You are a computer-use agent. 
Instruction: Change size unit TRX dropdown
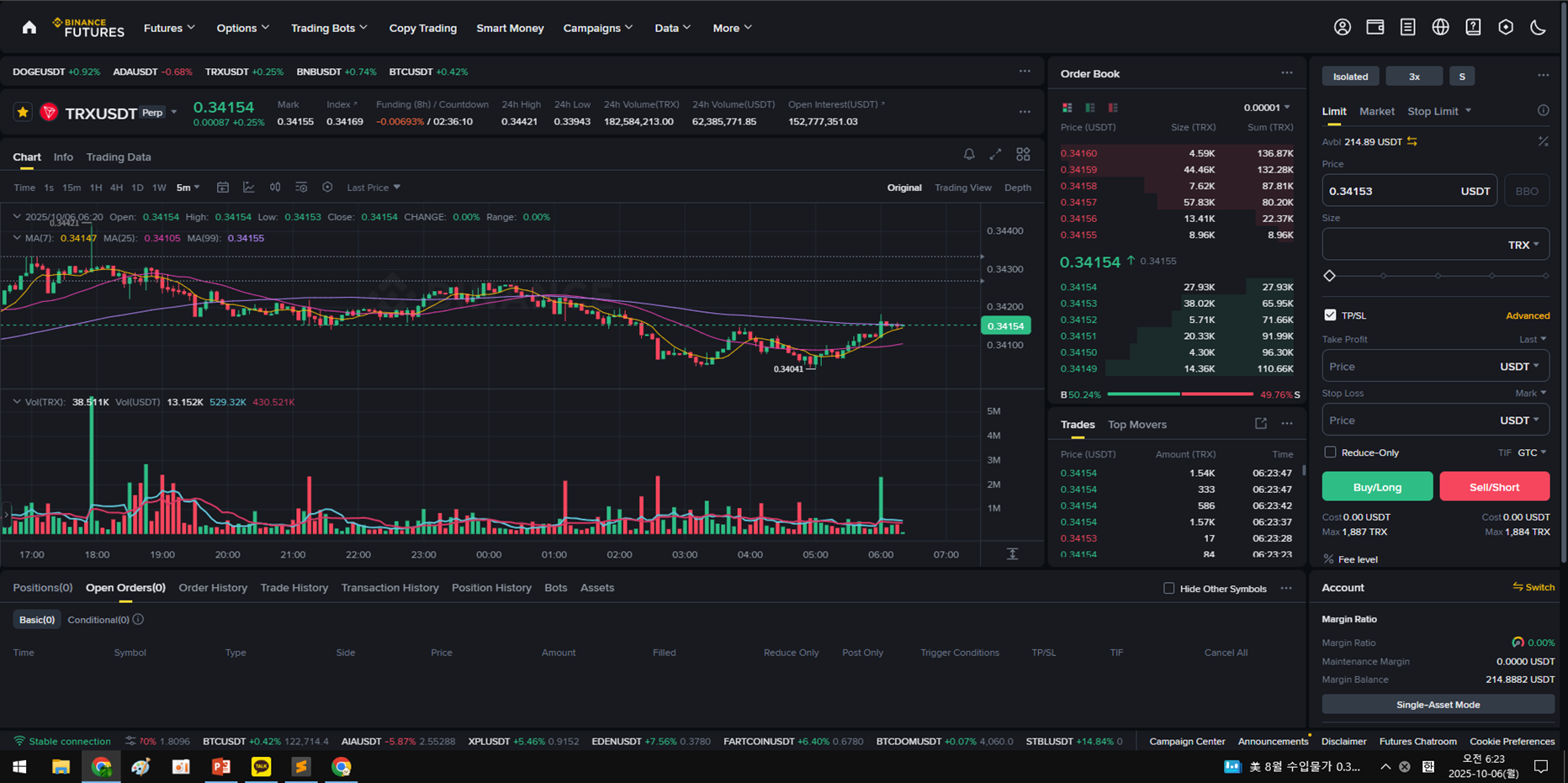(x=1523, y=245)
